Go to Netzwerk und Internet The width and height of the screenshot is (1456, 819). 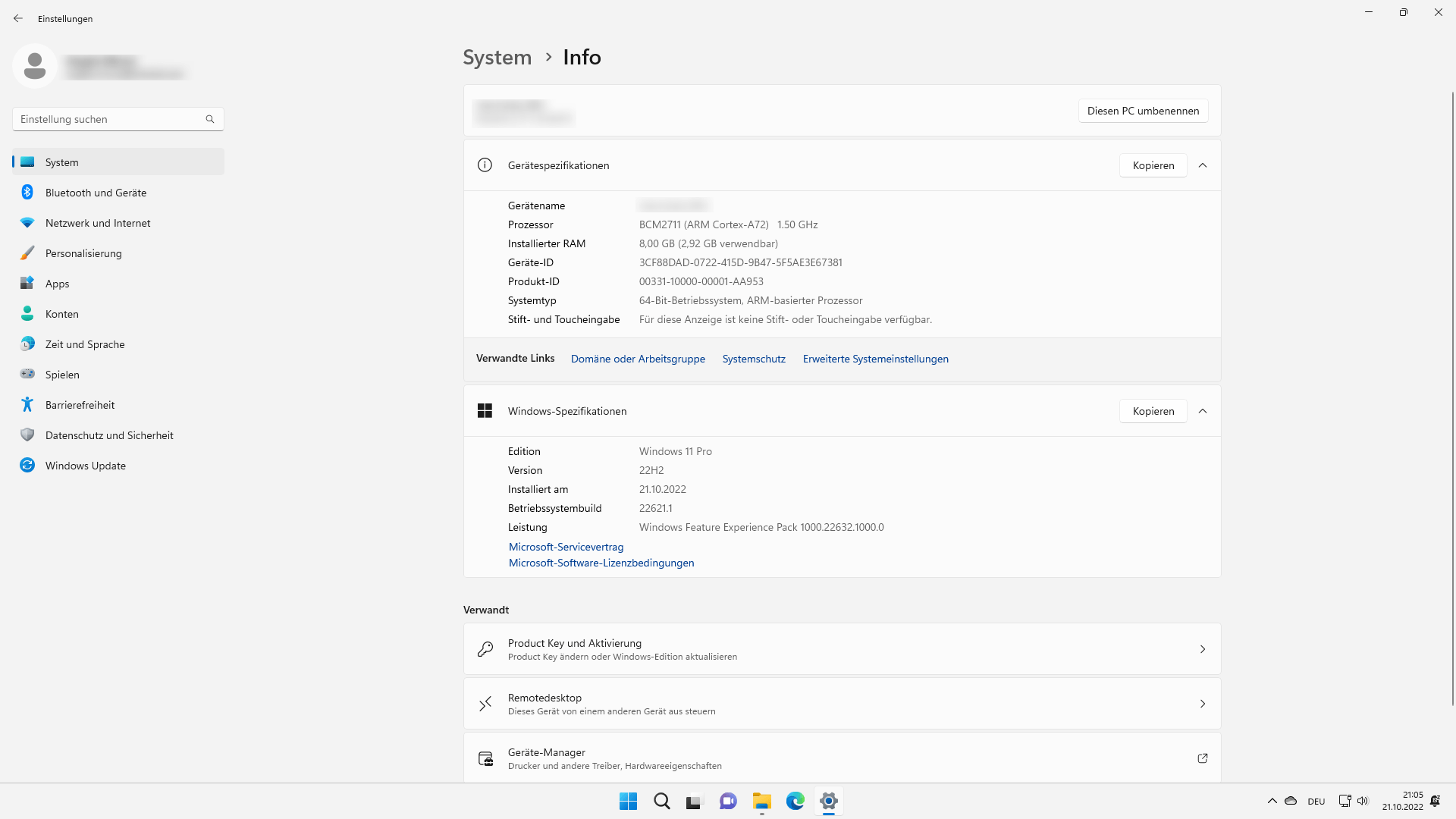[x=118, y=223]
